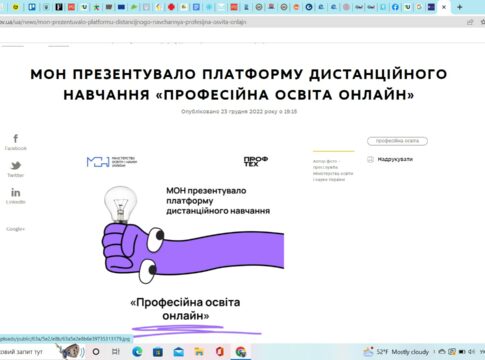The width and height of the screenshot is (485, 360).
Task: Click the Google+ share link
Action: [15, 229]
